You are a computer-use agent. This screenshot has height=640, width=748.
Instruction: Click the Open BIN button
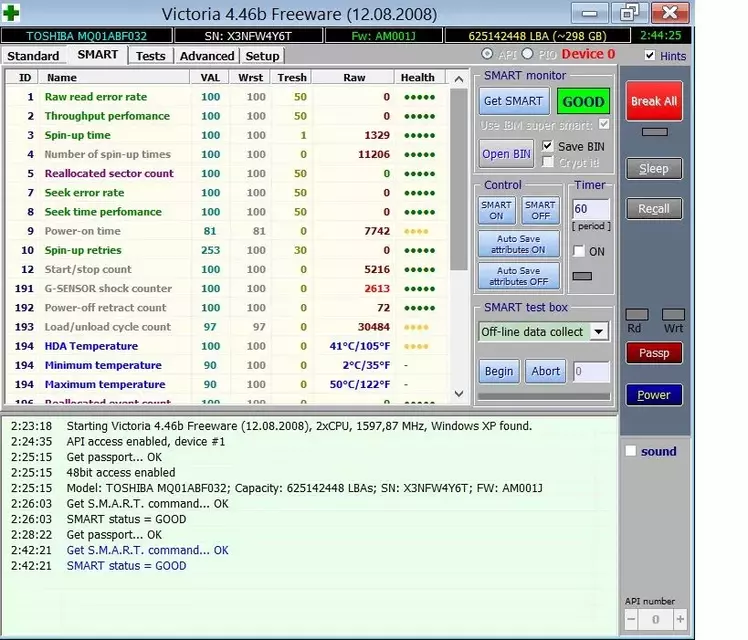click(x=506, y=154)
